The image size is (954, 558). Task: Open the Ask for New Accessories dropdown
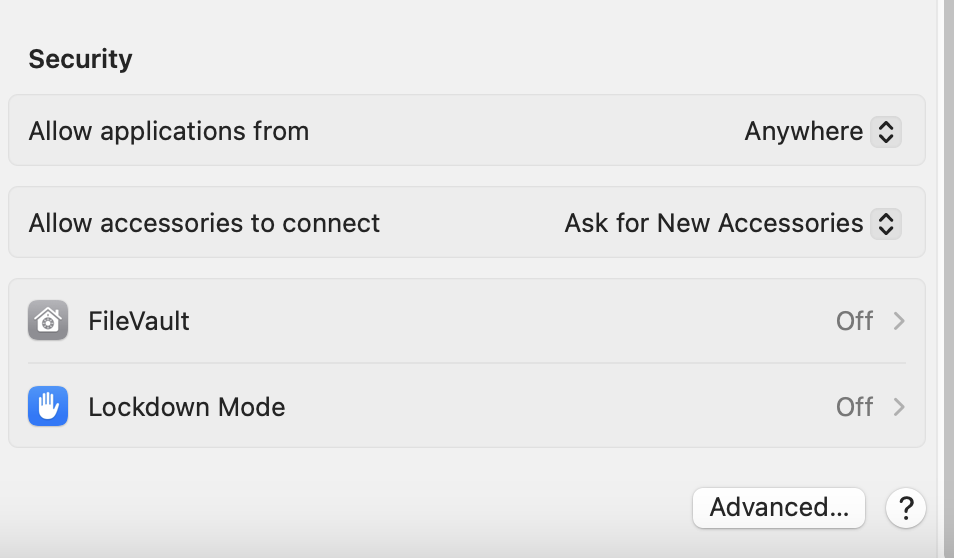point(713,223)
